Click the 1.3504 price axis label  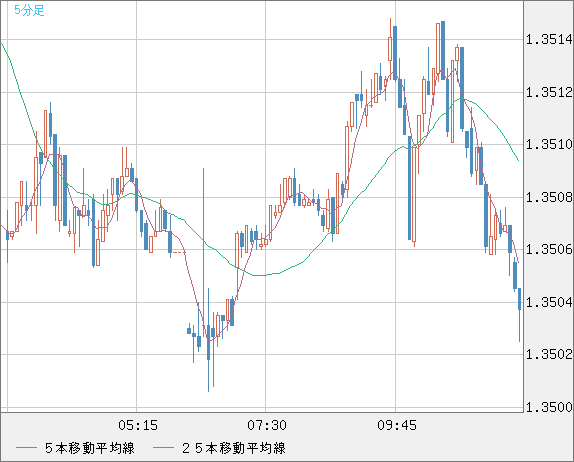tap(549, 302)
